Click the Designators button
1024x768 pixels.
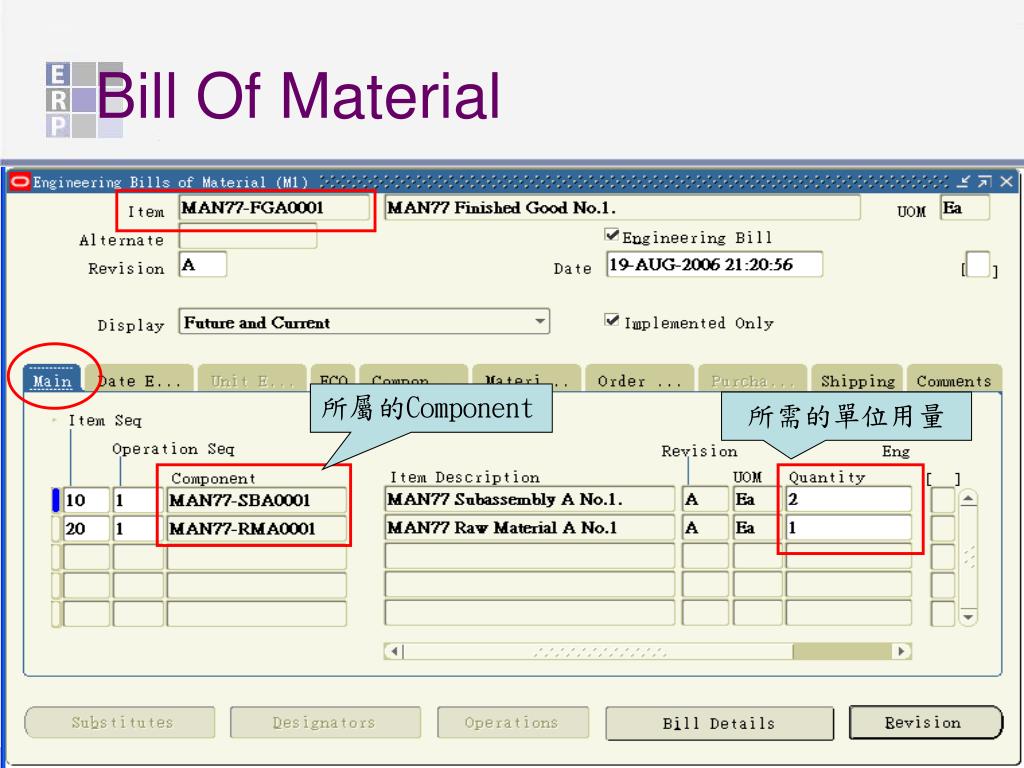325,722
